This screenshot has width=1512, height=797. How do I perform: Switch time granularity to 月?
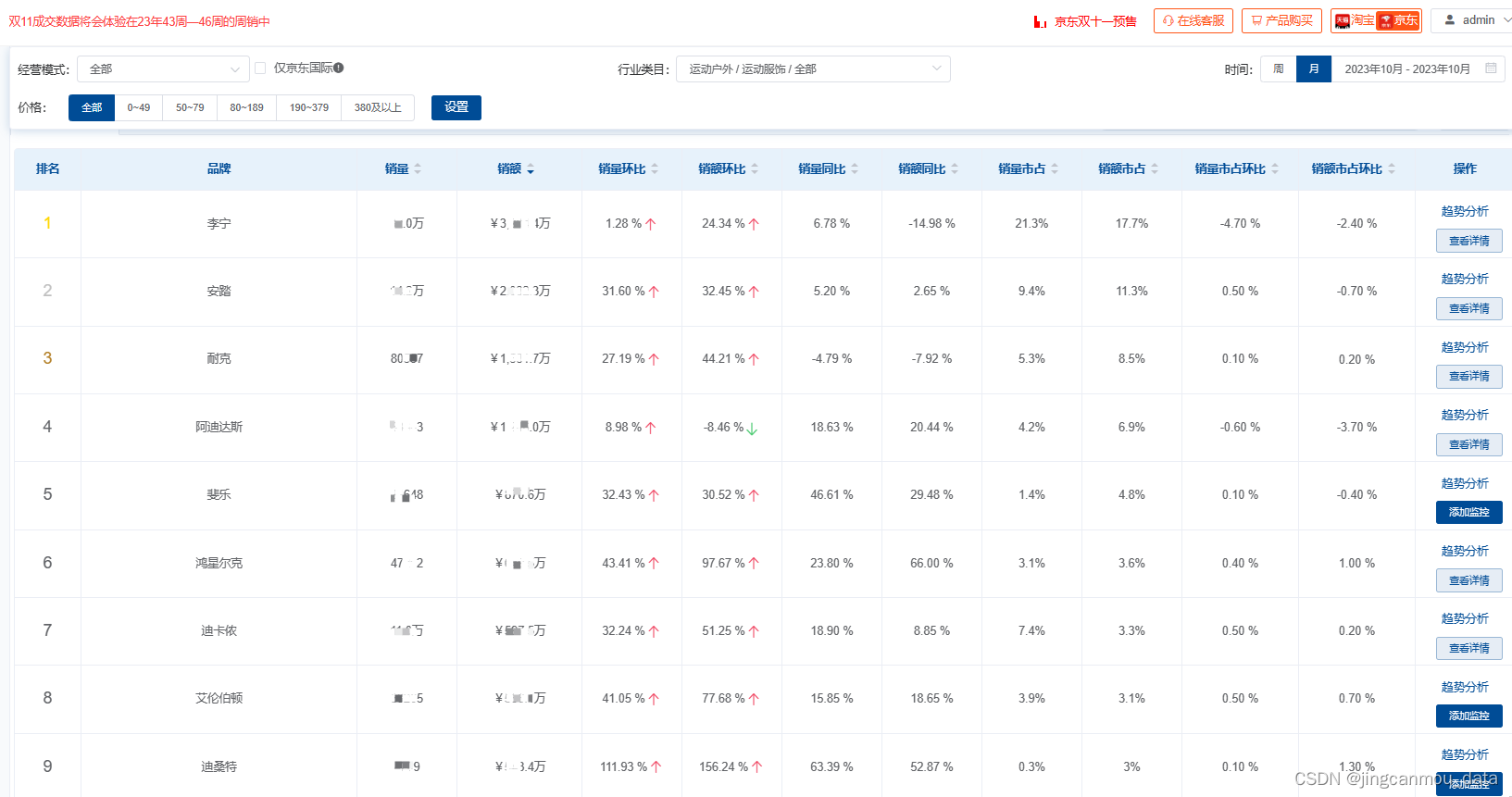tap(1314, 68)
